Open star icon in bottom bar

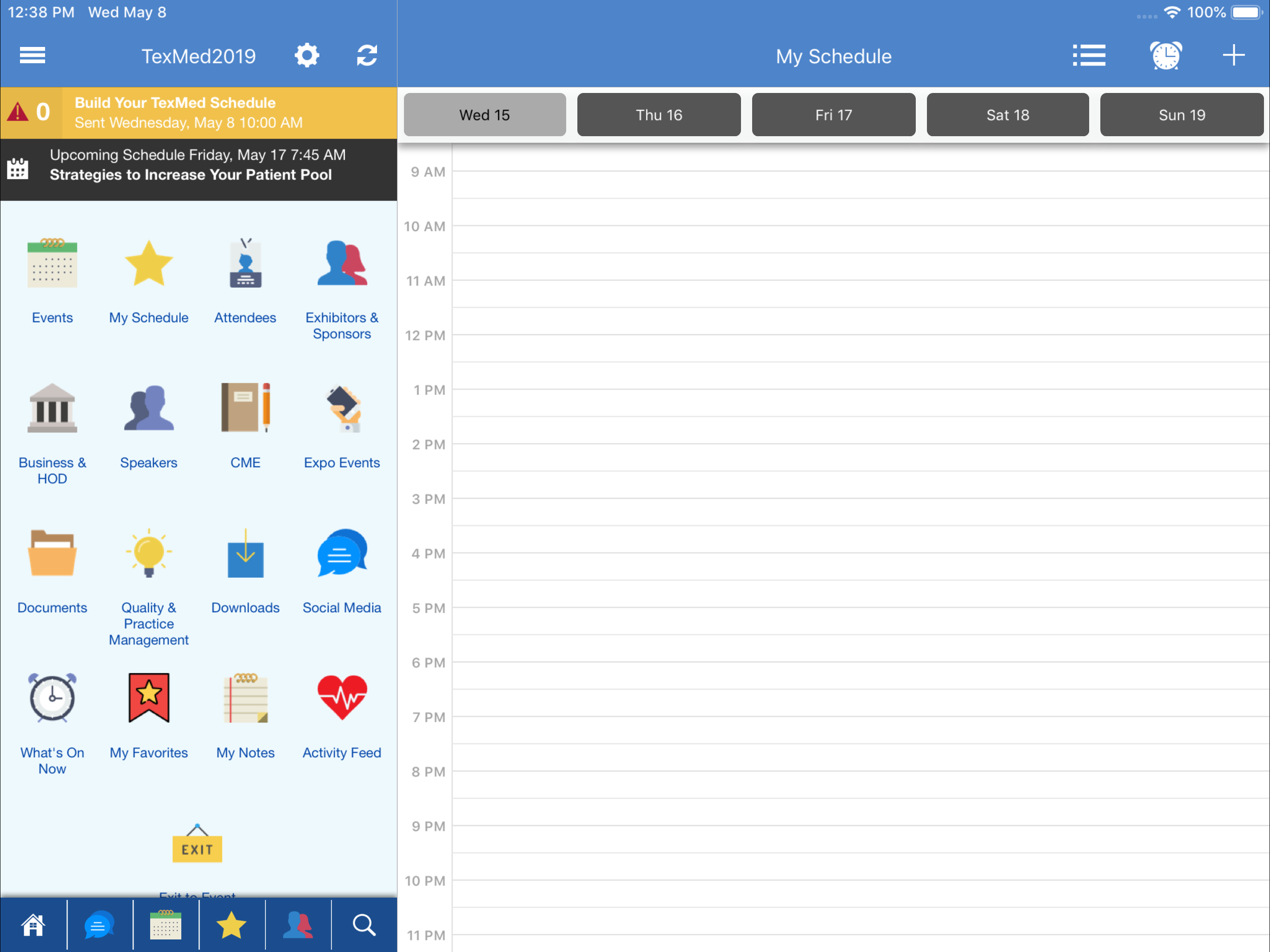pyautogui.click(x=232, y=925)
